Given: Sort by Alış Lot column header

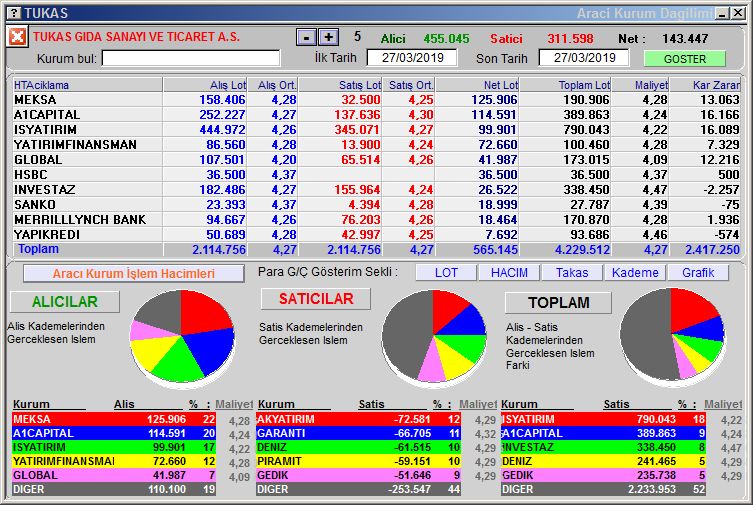Looking at the screenshot, I should pos(205,85).
